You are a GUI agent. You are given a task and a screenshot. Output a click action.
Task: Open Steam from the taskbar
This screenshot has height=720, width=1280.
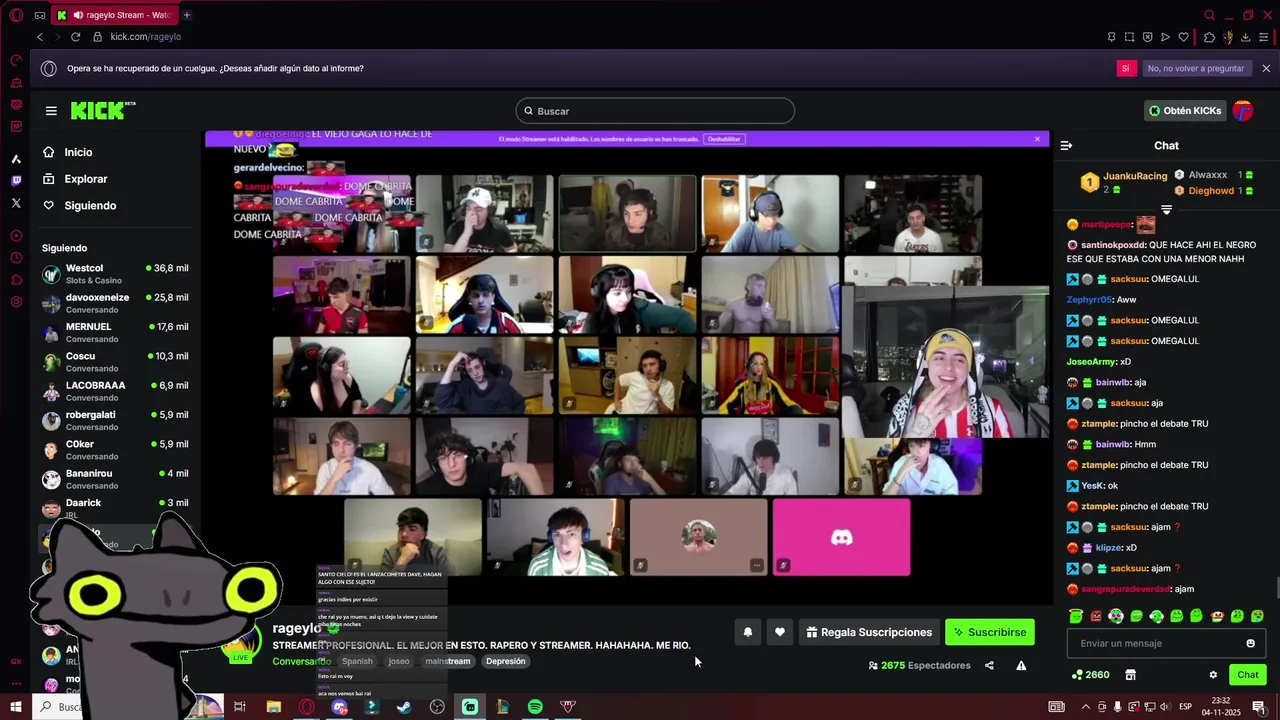(404, 707)
